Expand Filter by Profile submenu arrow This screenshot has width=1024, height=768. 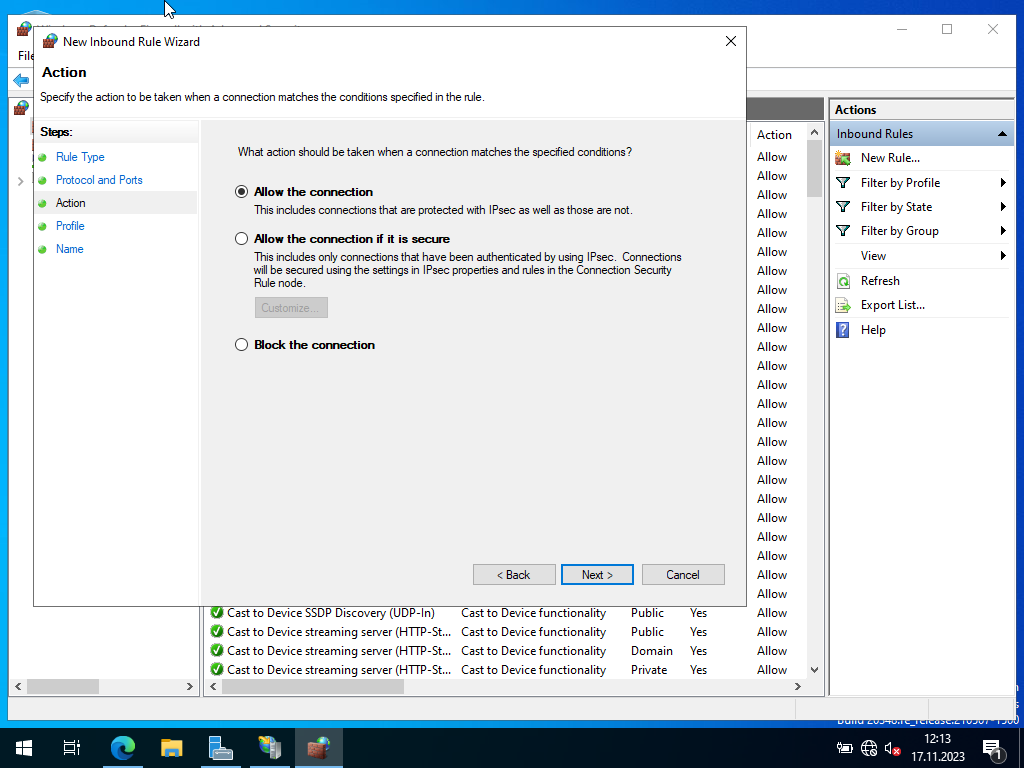click(x=1003, y=183)
